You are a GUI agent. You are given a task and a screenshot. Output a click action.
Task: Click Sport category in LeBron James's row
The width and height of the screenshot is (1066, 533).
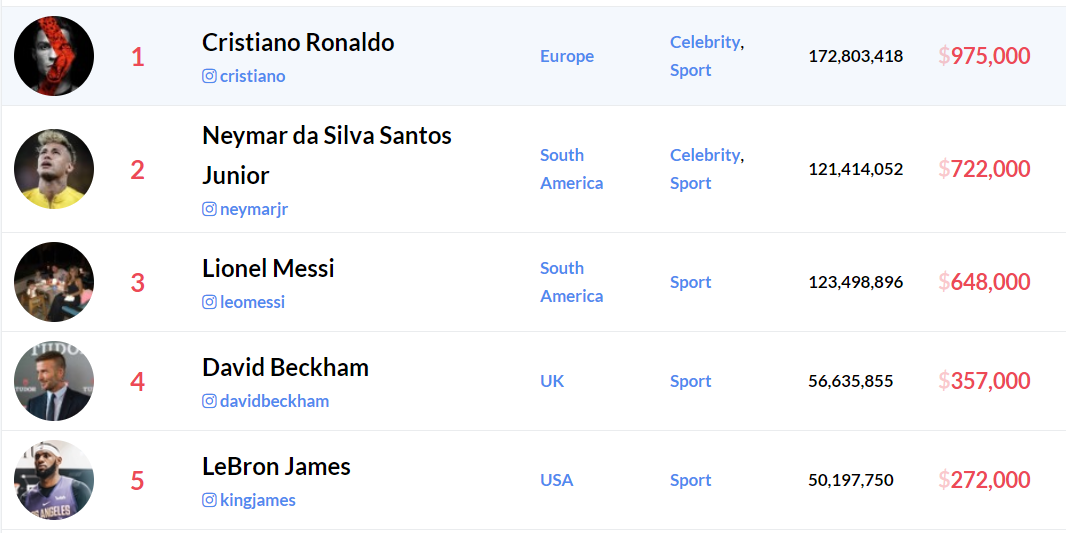click(x=691, y=480)
